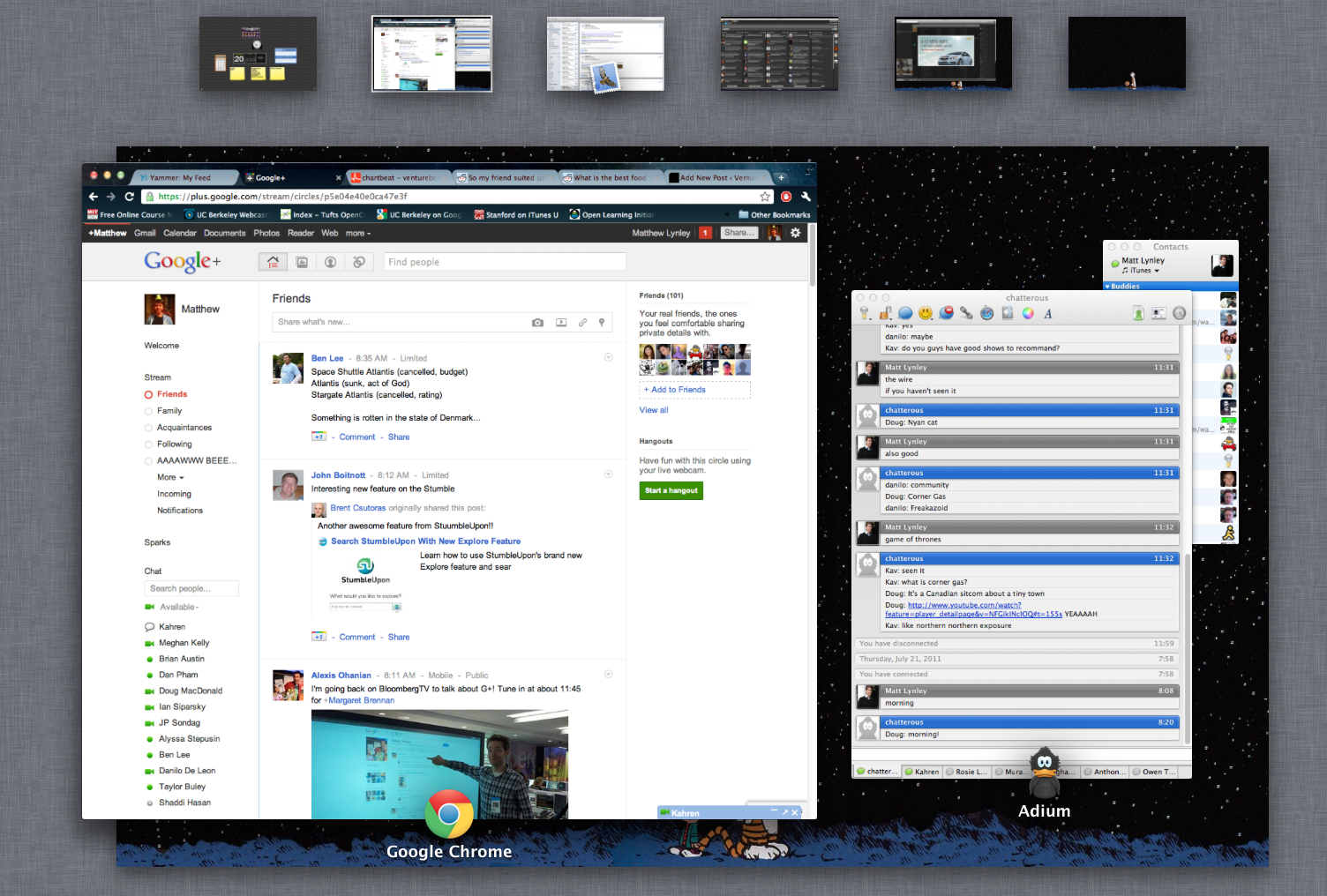Open iTunes status dropdown in Contacts window
The height and width of the screenshot is (896, 1327).
[1141, 271]
